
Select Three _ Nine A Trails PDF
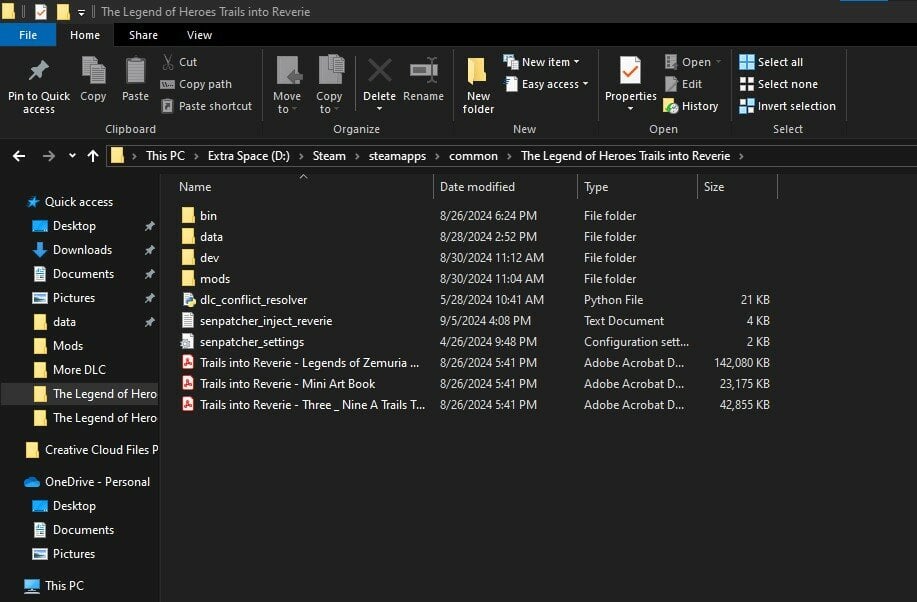coord(312,405)
